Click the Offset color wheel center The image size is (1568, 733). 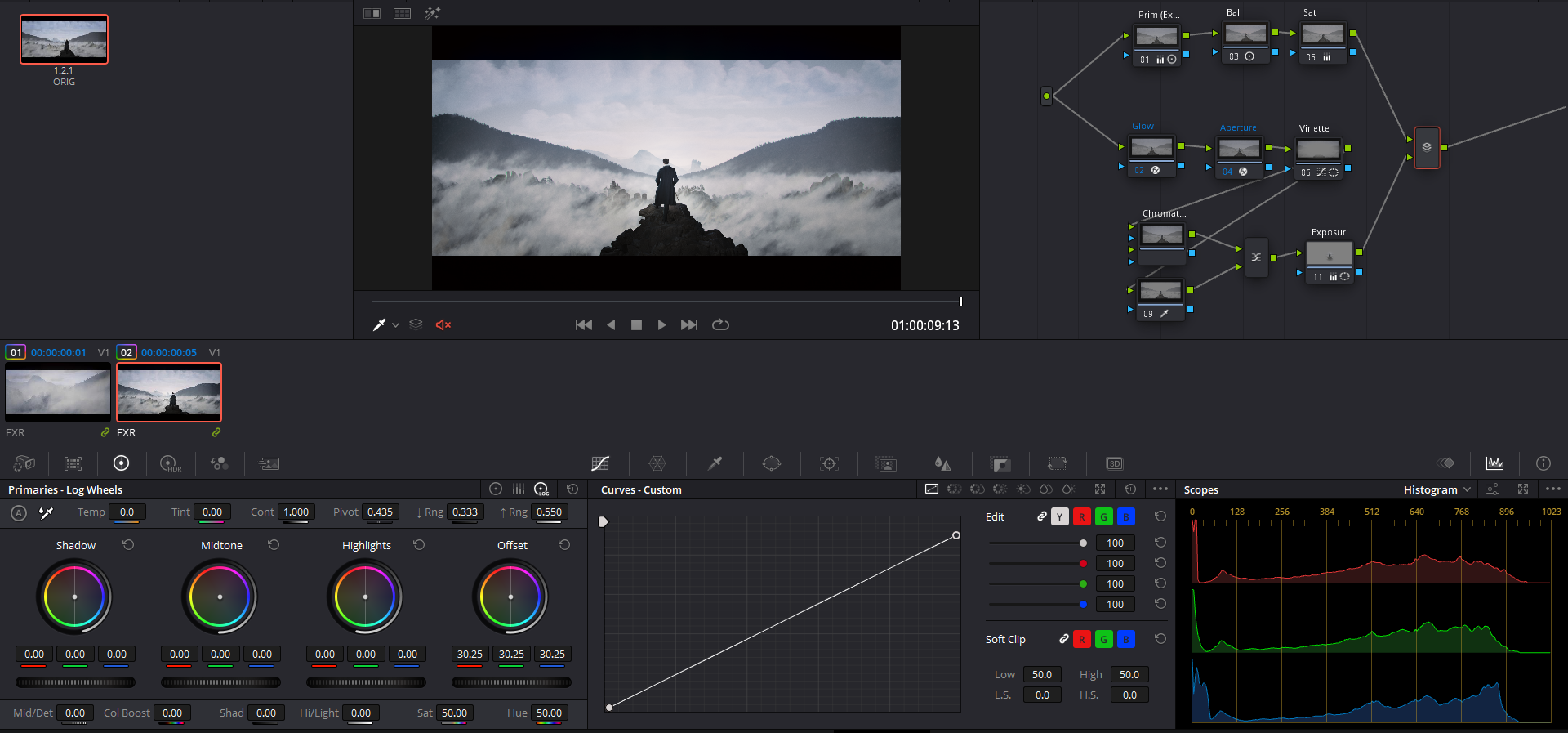tap(510, 597)
